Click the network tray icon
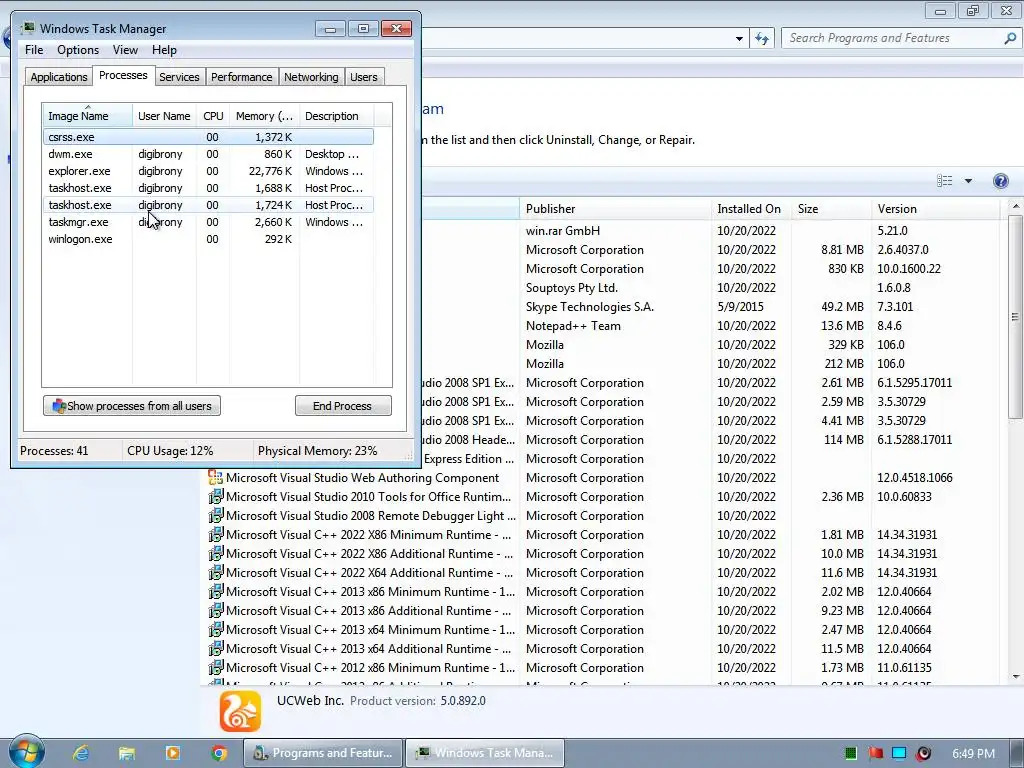Screen dimensions: 1024x768 tap(899, 753)
